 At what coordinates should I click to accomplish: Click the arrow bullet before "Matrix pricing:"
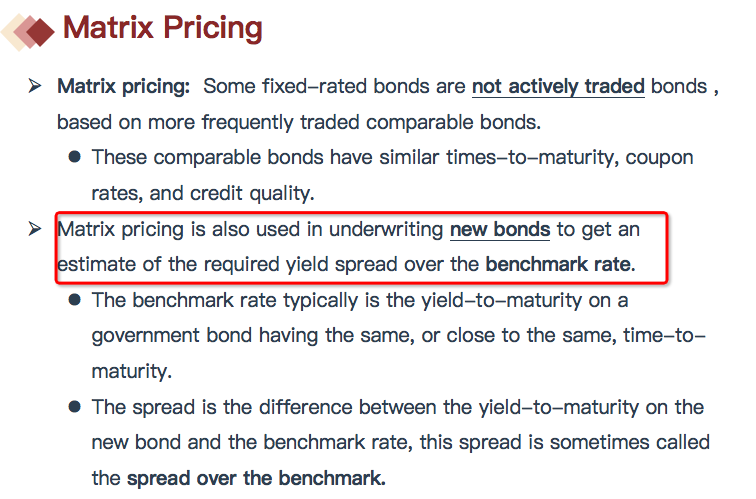(35, 87)
